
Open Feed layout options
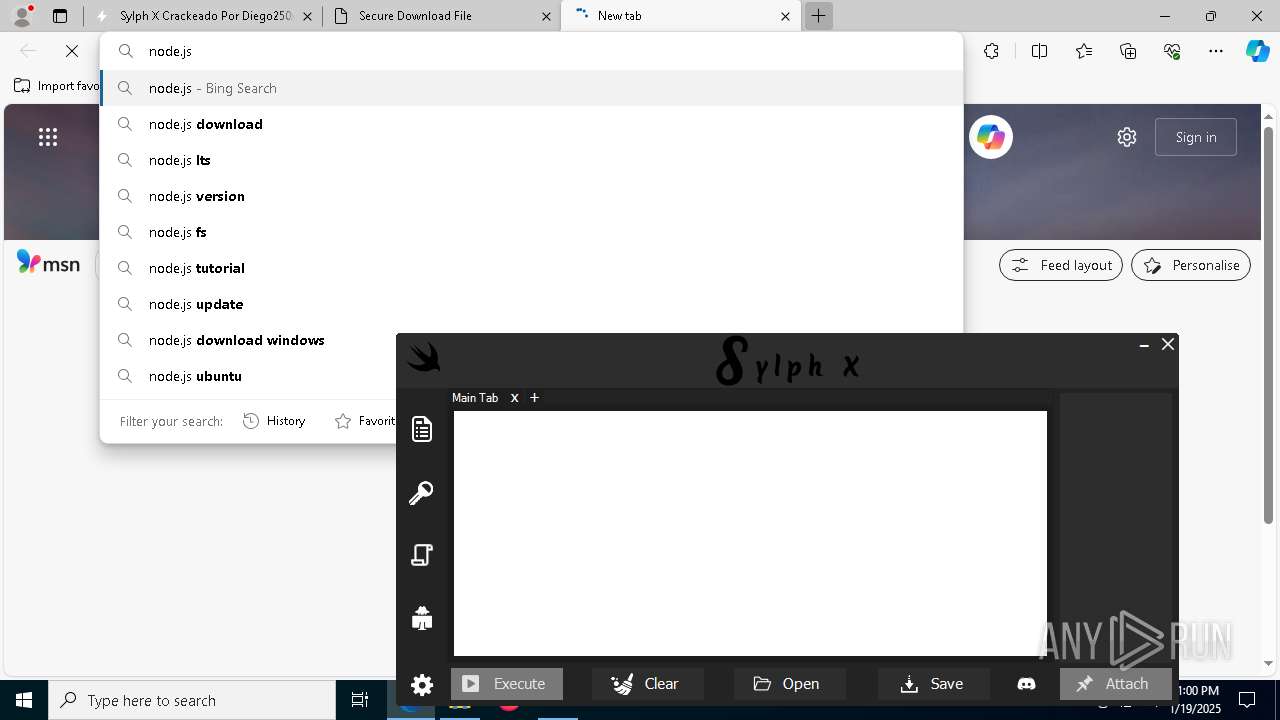tap(1061, 265)
